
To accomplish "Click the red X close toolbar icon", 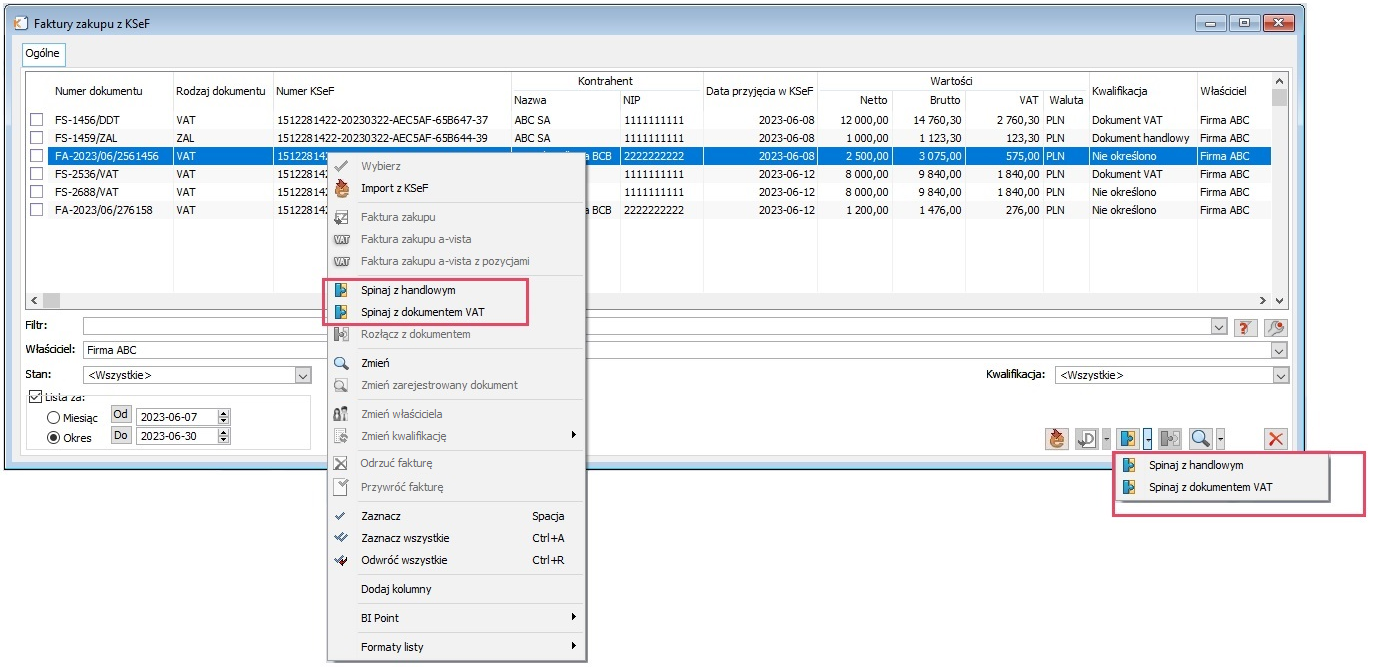I will 1275,438.
